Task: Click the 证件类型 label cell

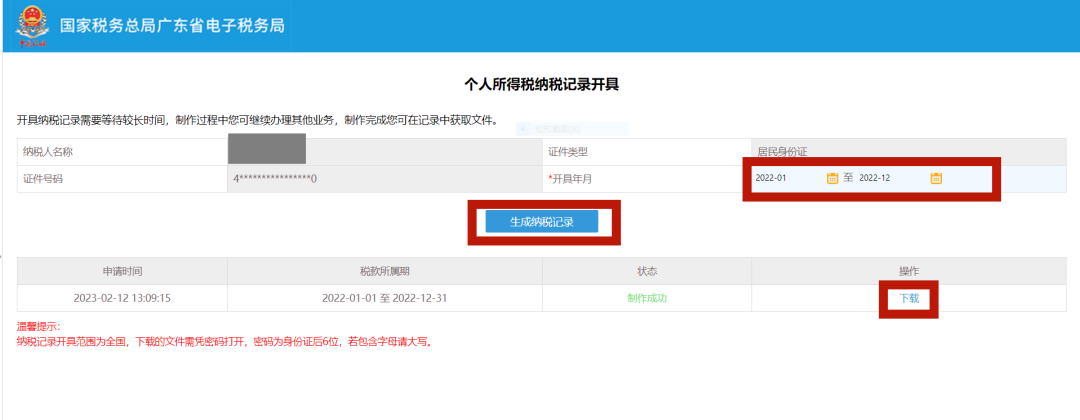Action: [647, 151]
